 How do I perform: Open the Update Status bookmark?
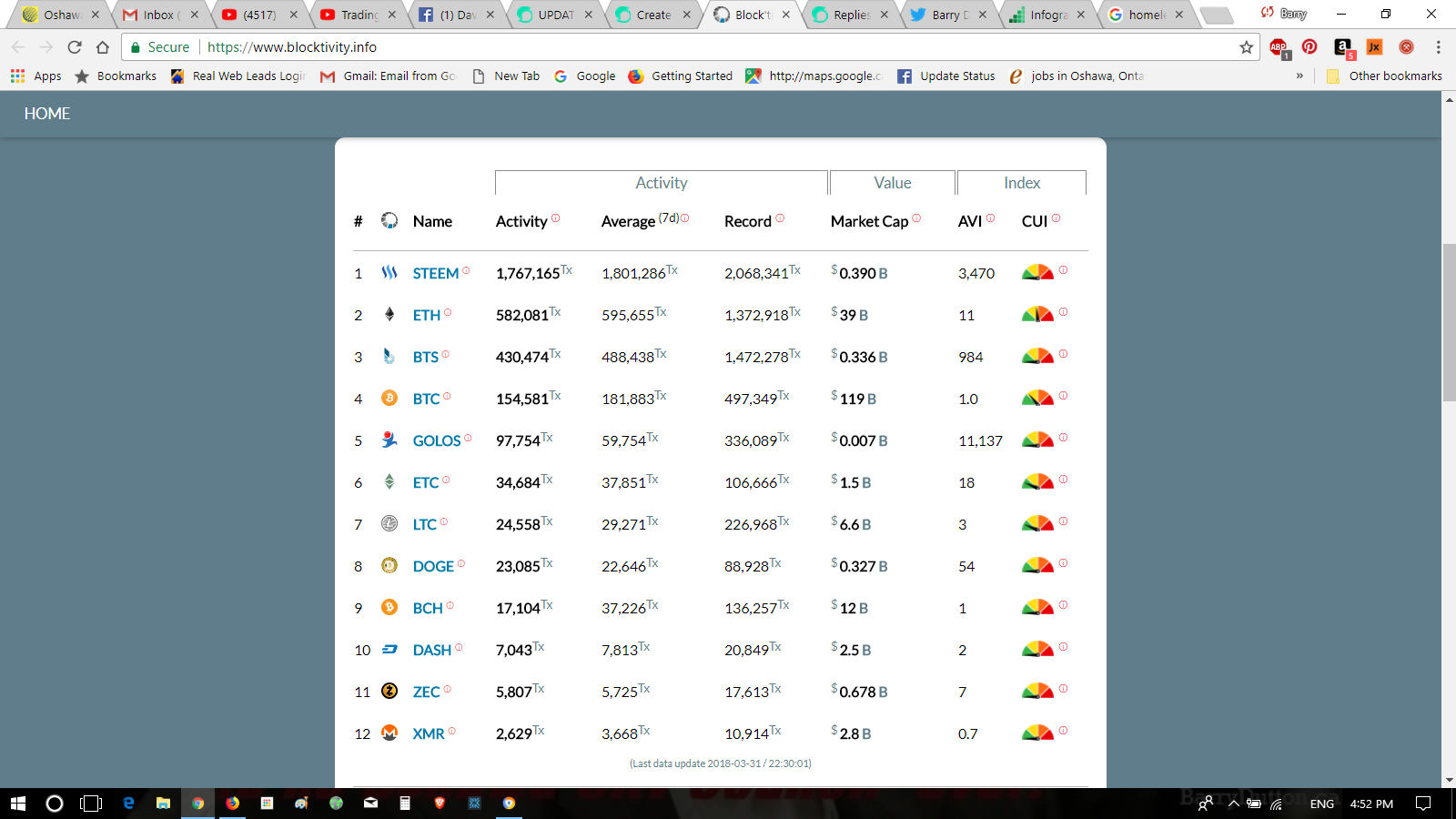pos(946,76)
